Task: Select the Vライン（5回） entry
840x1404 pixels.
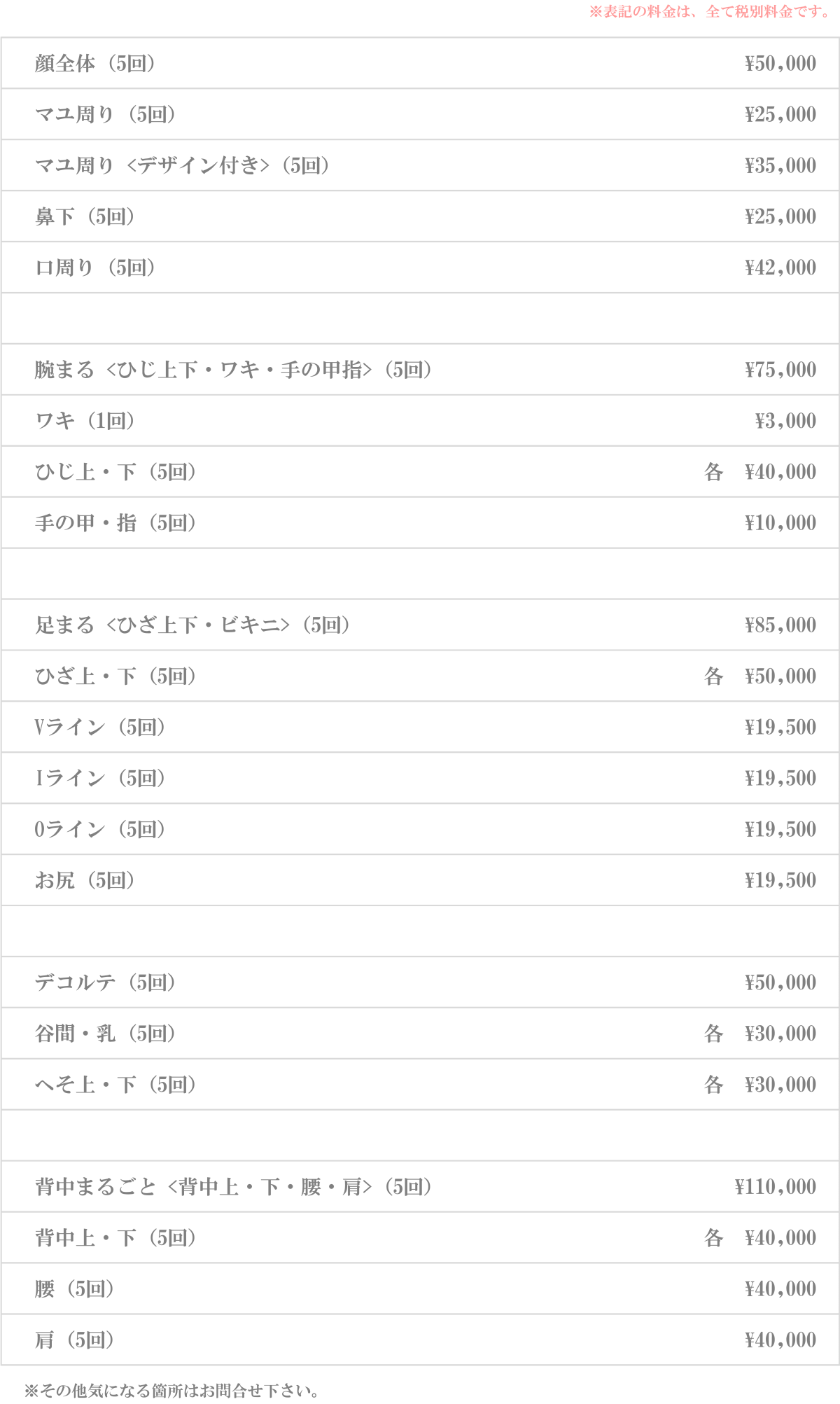Action: pos(100,728)
